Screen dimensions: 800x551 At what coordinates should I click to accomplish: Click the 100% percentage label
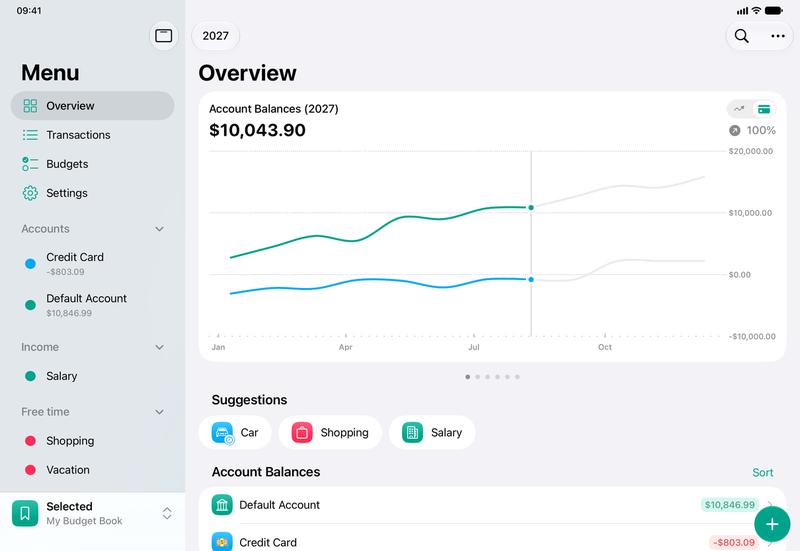761,131
